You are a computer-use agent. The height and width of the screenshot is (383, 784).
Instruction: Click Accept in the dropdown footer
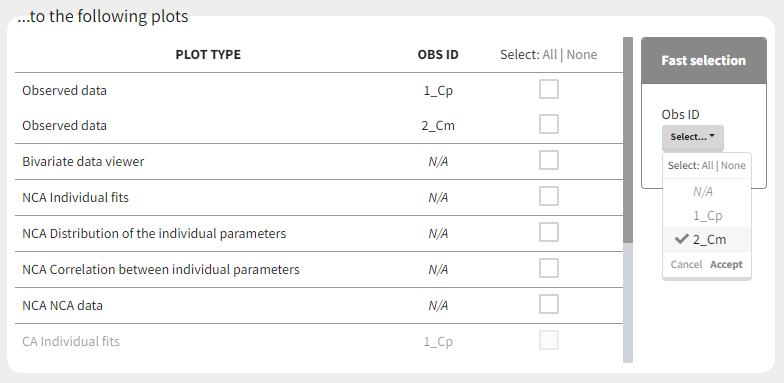coord(726,264)
